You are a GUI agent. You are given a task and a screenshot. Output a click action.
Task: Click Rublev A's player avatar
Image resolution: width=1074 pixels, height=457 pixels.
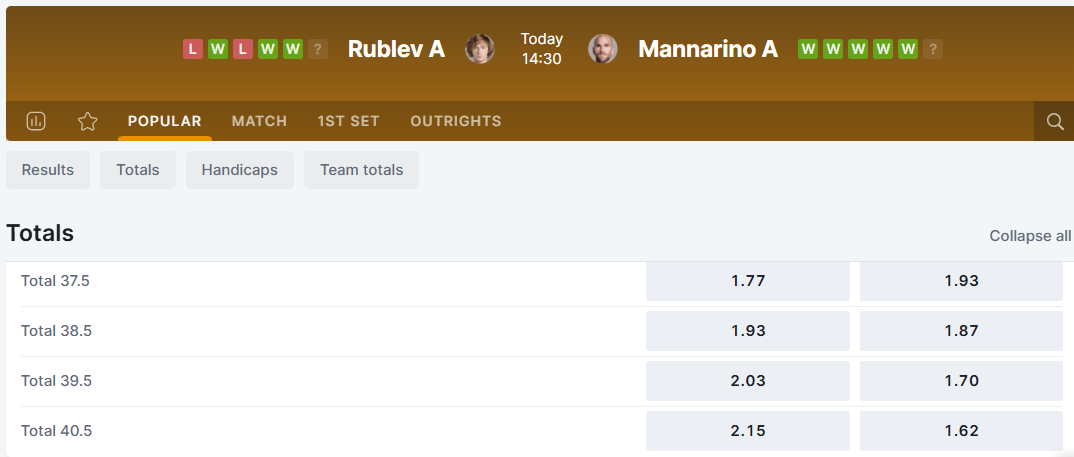click(480, 49)
